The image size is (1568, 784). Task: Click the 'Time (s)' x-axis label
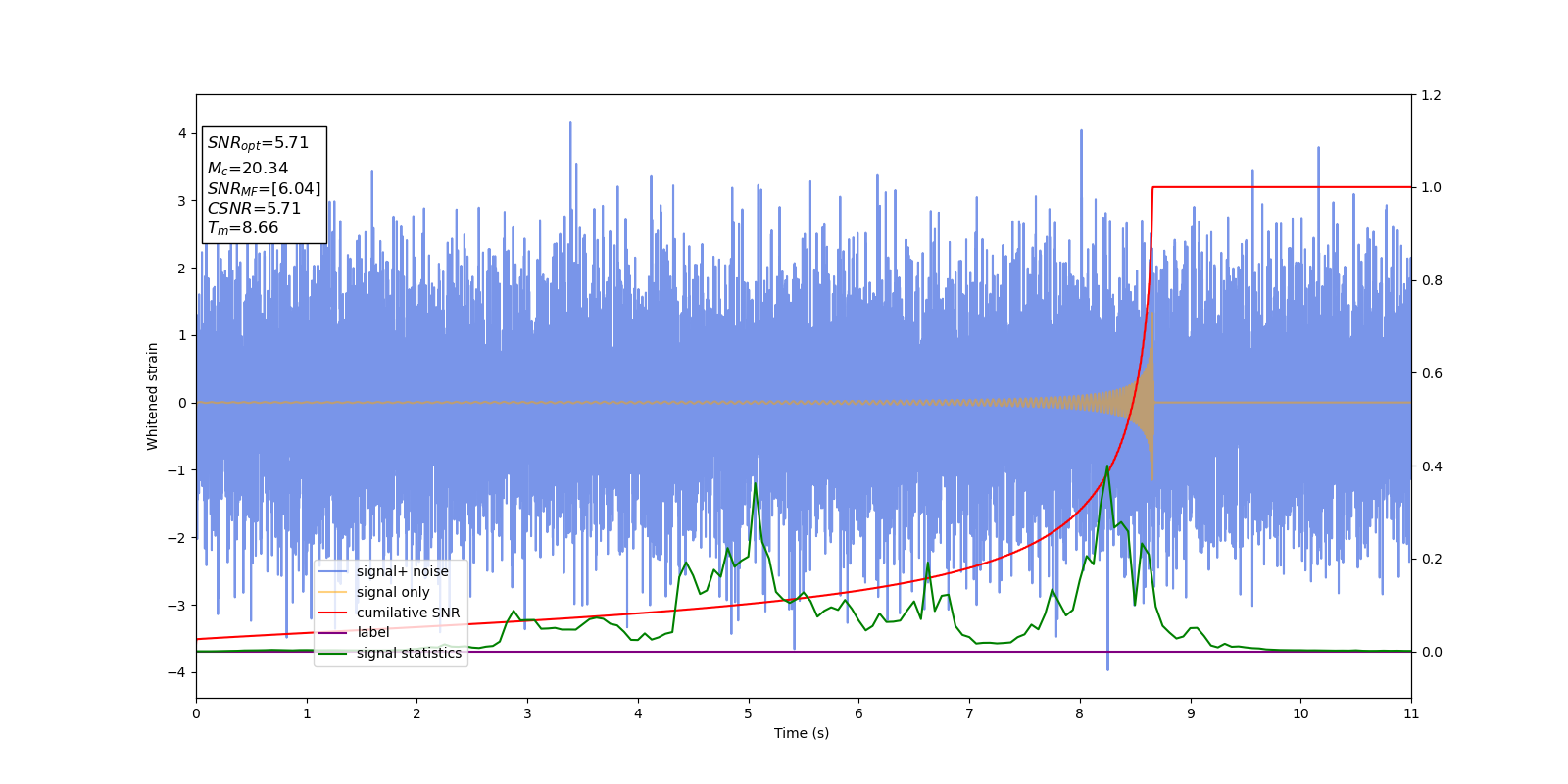tap(802, 733)
